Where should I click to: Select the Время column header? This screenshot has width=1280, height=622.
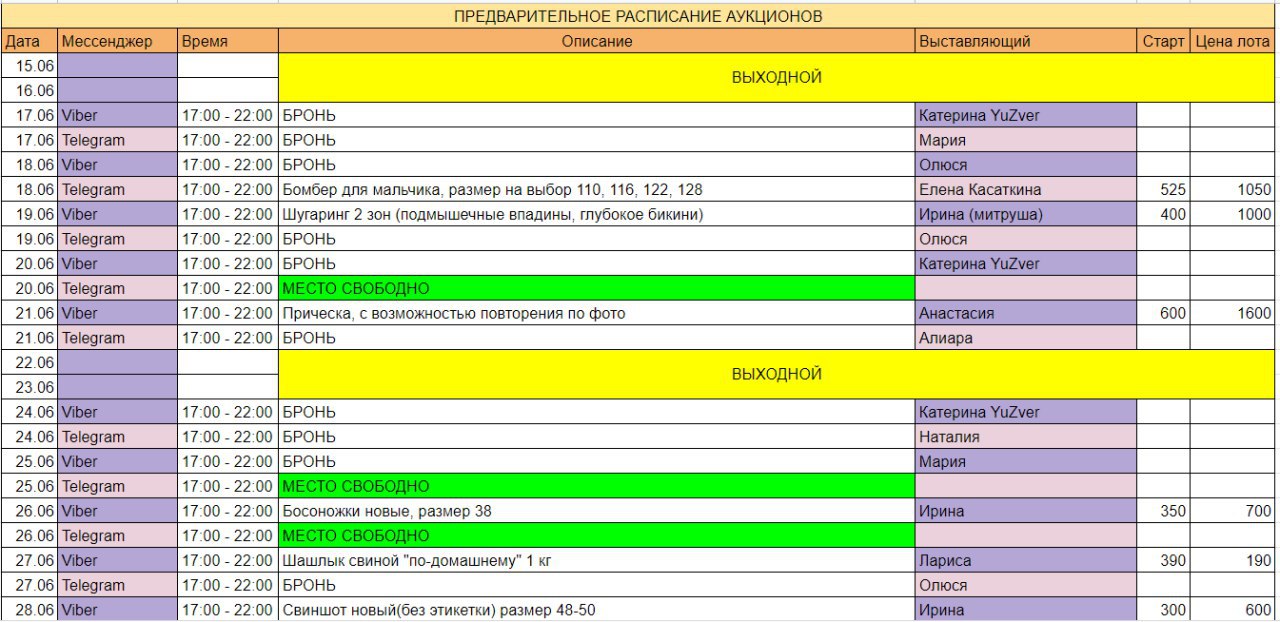tap(228, 41)
